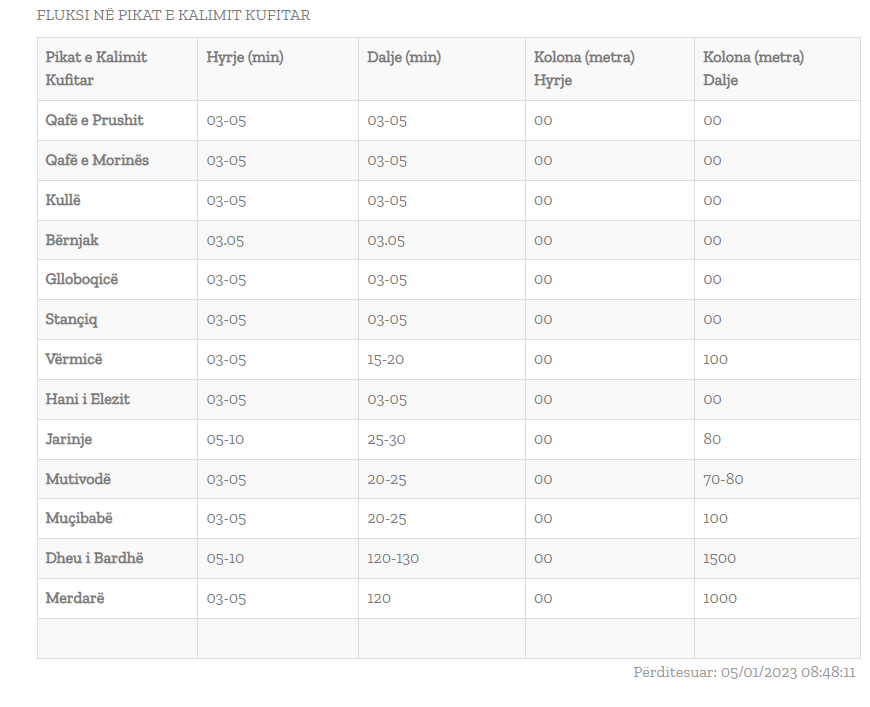Screen dimensions: 870x707
Task: Select the Qafë e Morinës border point cell
Action: coord(97,160)
